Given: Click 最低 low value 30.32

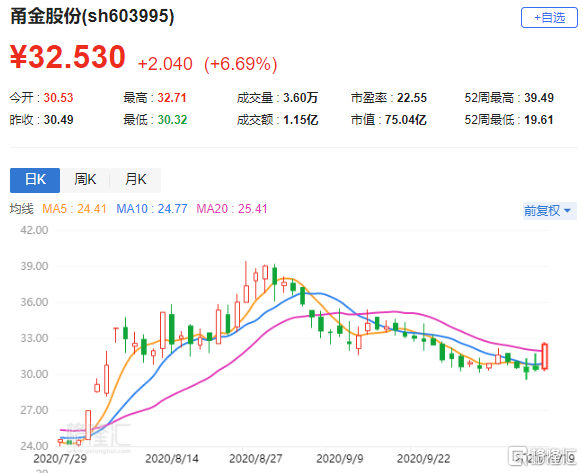Looking at the screenshot, I should point(172,120).
